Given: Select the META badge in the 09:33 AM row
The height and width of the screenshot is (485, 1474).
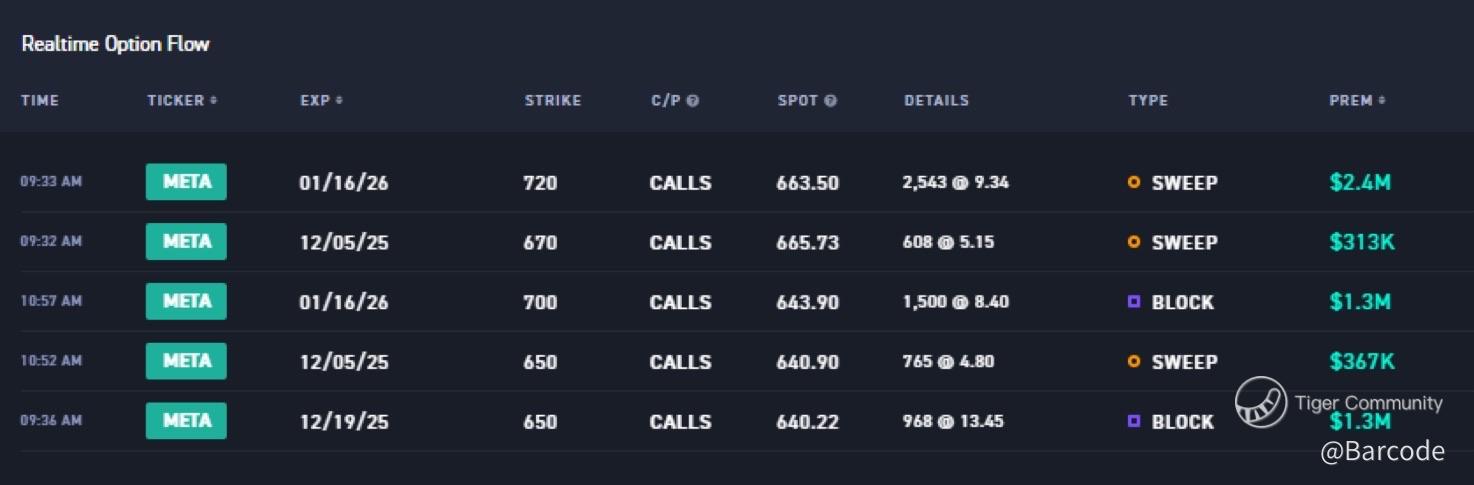Looking at the screenshot, I should [186, 182].
